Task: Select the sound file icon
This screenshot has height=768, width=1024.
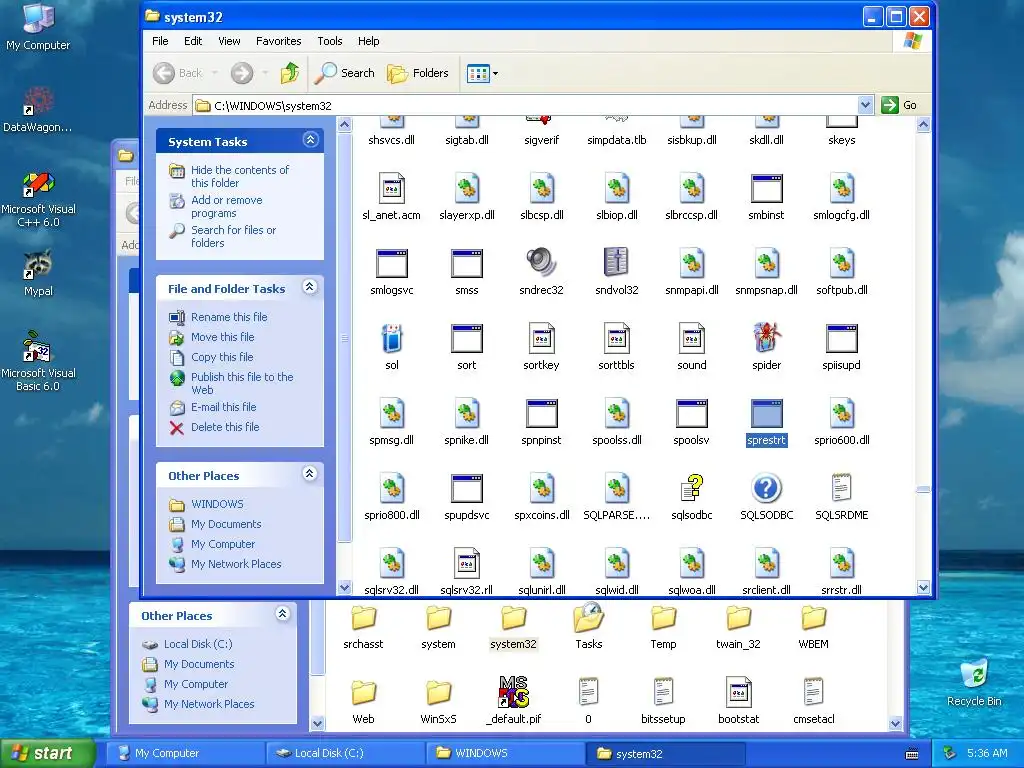Action: (x=692, y=338)
